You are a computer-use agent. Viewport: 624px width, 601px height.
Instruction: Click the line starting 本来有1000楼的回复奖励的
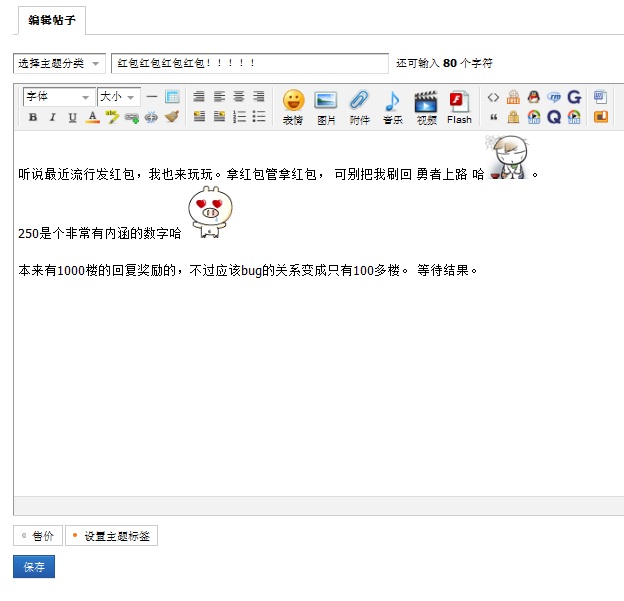pos(248,271)
